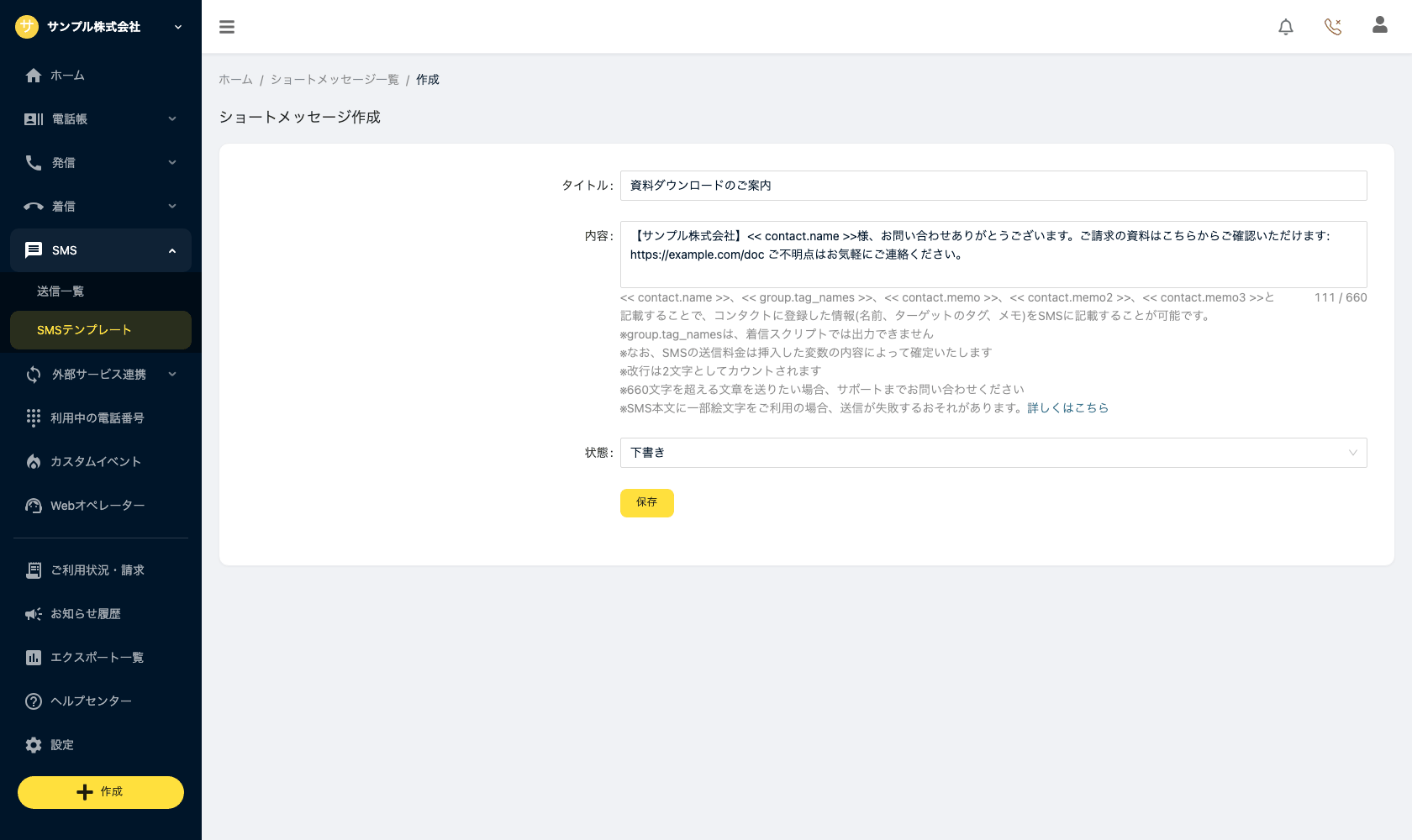Open カスタムイベント menu item
Screen dimensions: 1412x840
[101, 462]
